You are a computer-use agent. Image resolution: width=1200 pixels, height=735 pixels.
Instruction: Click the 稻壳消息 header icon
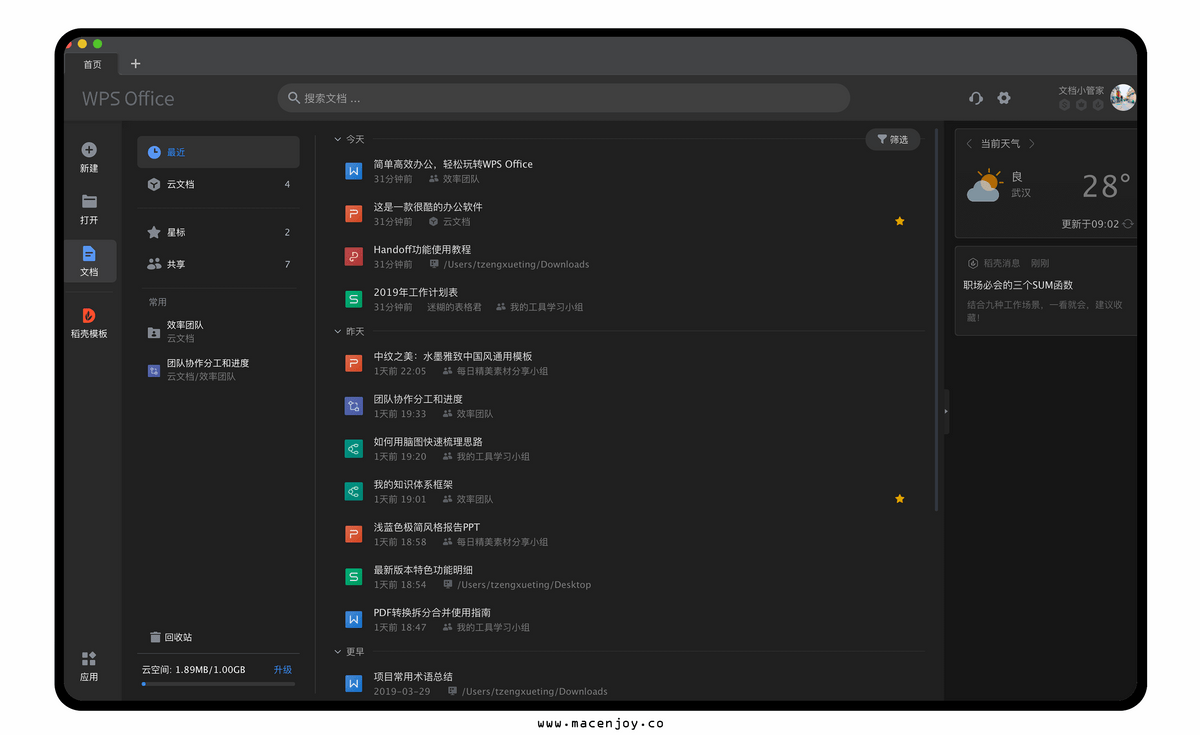973,263
